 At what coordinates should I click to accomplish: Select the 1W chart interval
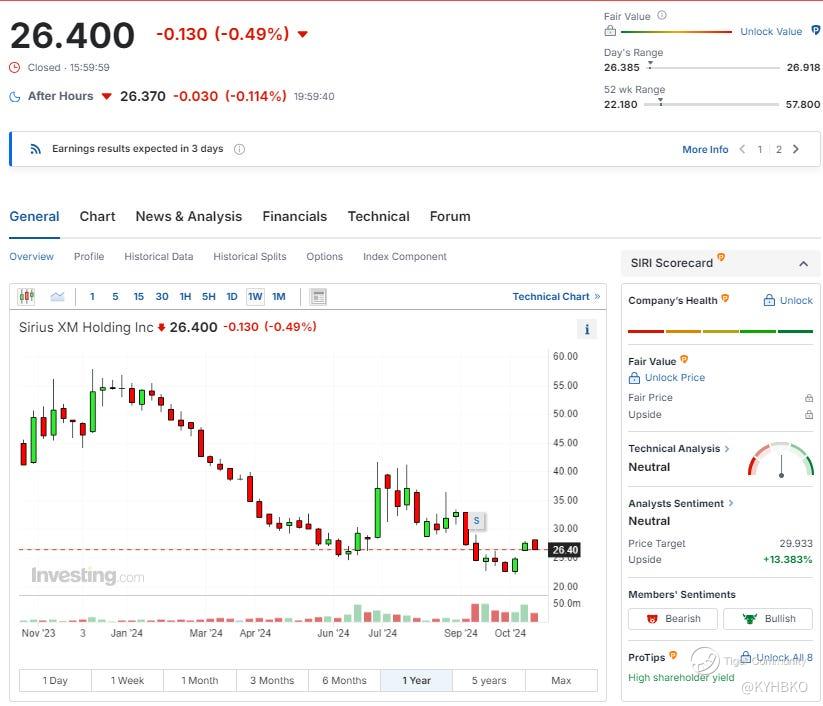(255, 297)
